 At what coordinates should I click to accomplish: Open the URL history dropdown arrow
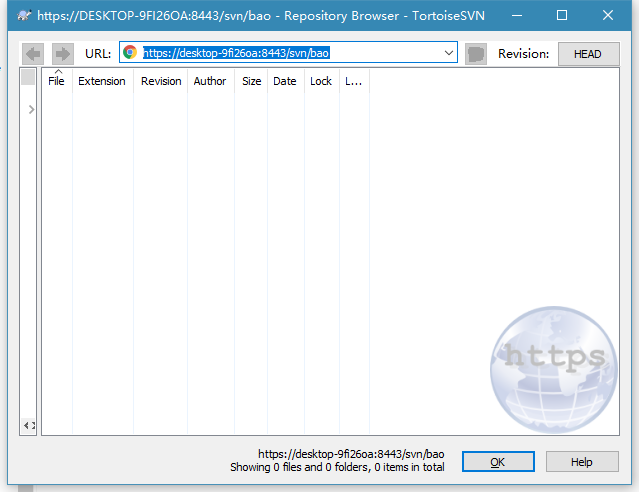coord(449,53)
